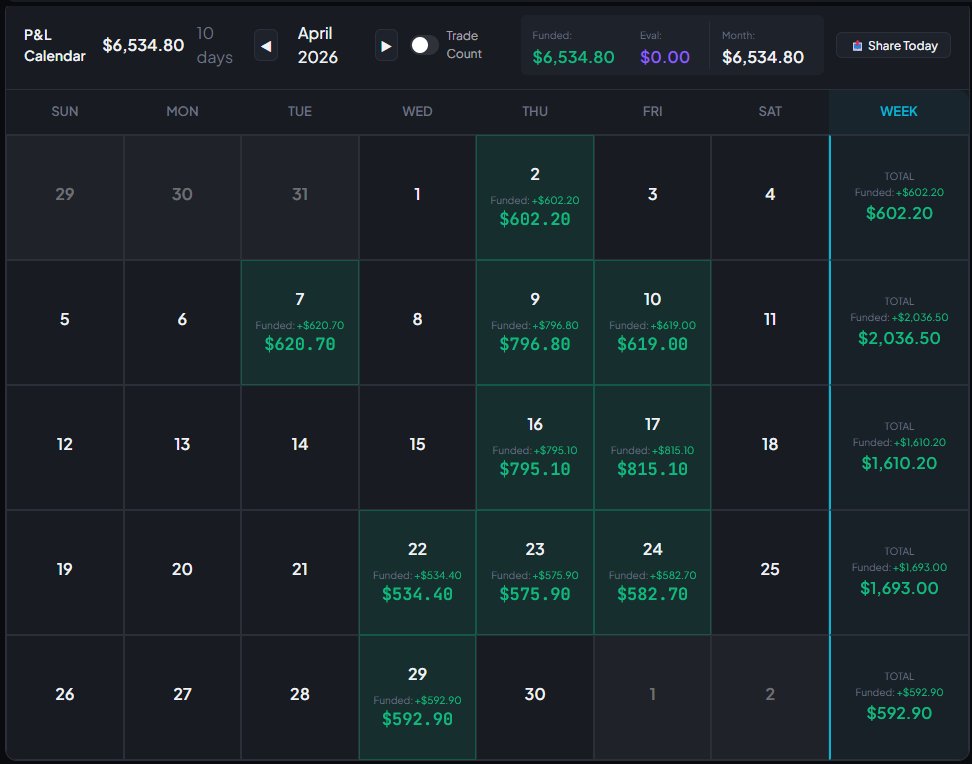Select April 10 cell showing $619.00
972x764 pixels.
click(652, 322)
